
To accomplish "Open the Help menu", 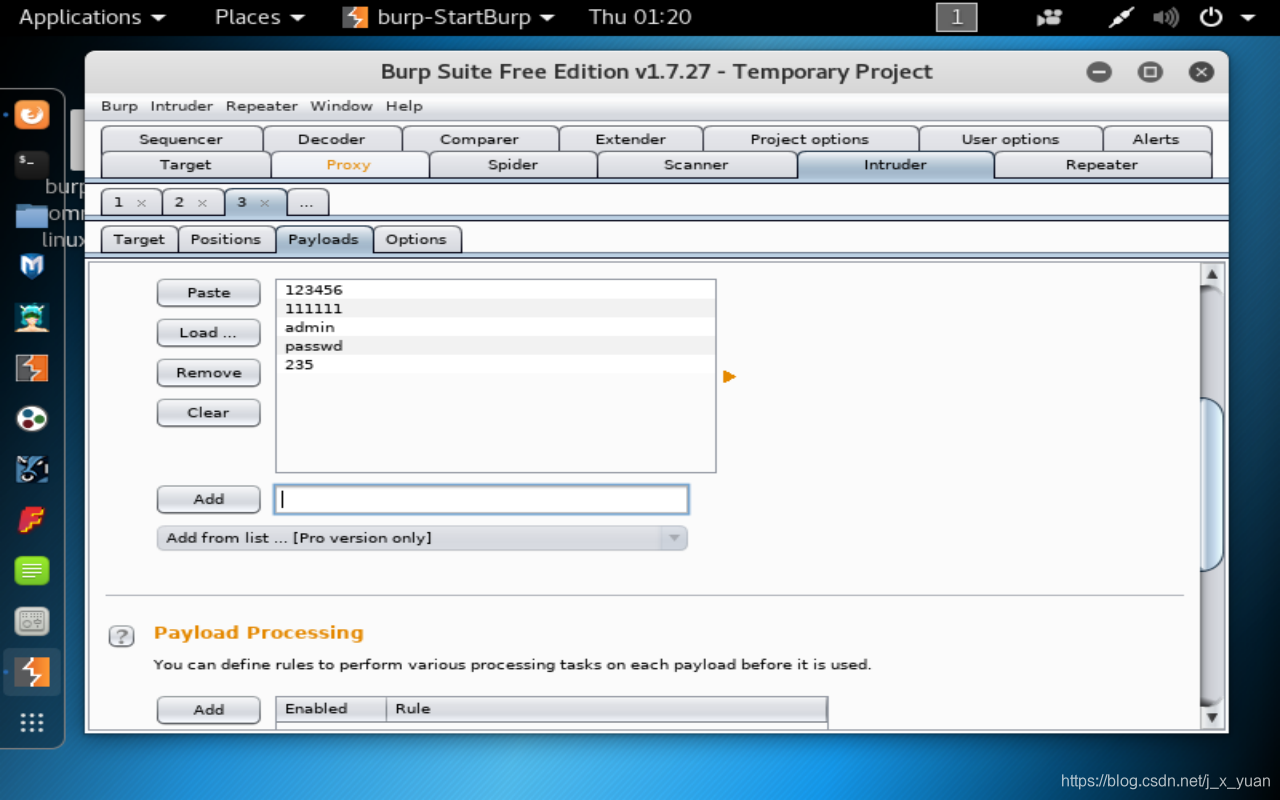I will click(x=404, y=106).
